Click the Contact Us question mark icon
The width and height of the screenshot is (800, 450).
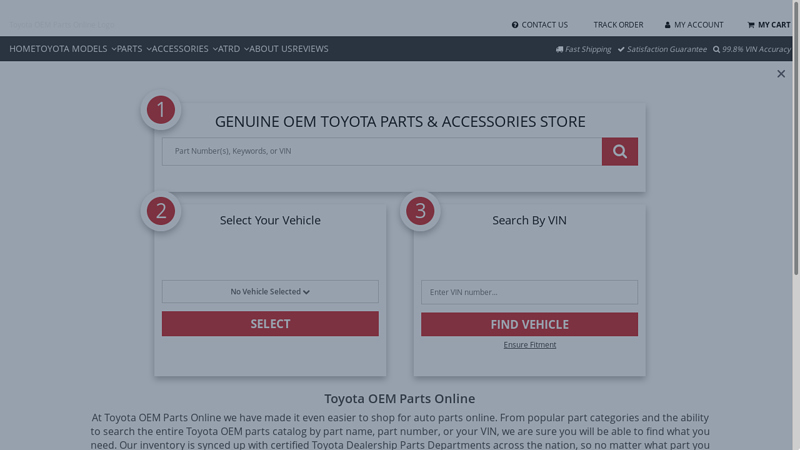[x=515, y=24]
